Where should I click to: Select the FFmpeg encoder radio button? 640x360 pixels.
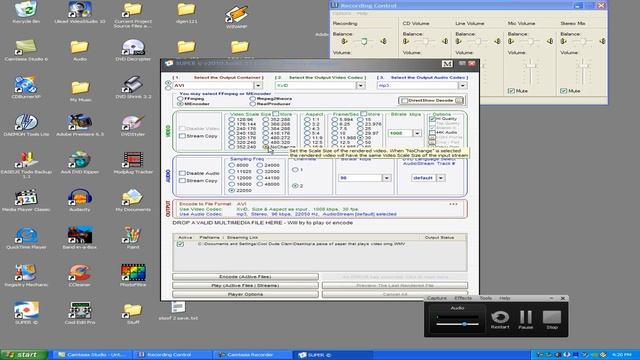(x=180, y=99)
